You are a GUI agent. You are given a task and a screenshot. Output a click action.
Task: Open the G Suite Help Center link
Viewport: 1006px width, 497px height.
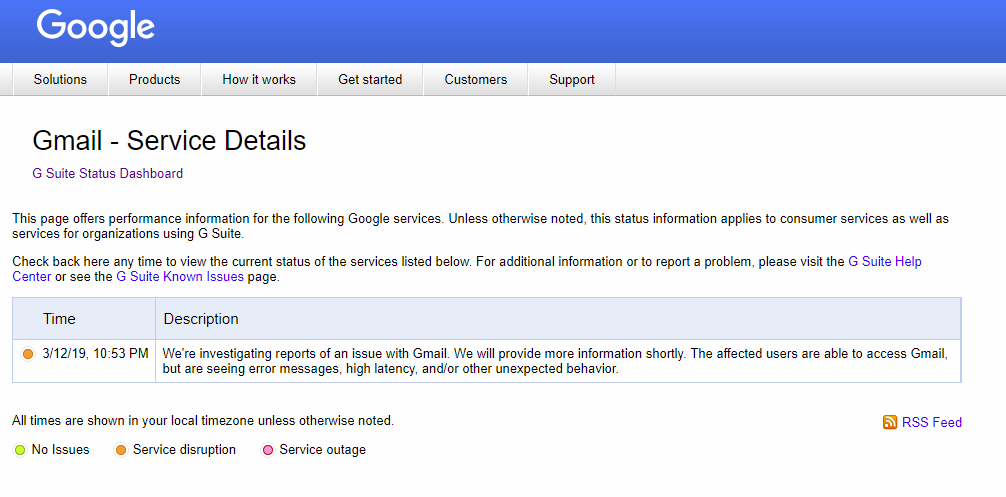tap(885, 262)
